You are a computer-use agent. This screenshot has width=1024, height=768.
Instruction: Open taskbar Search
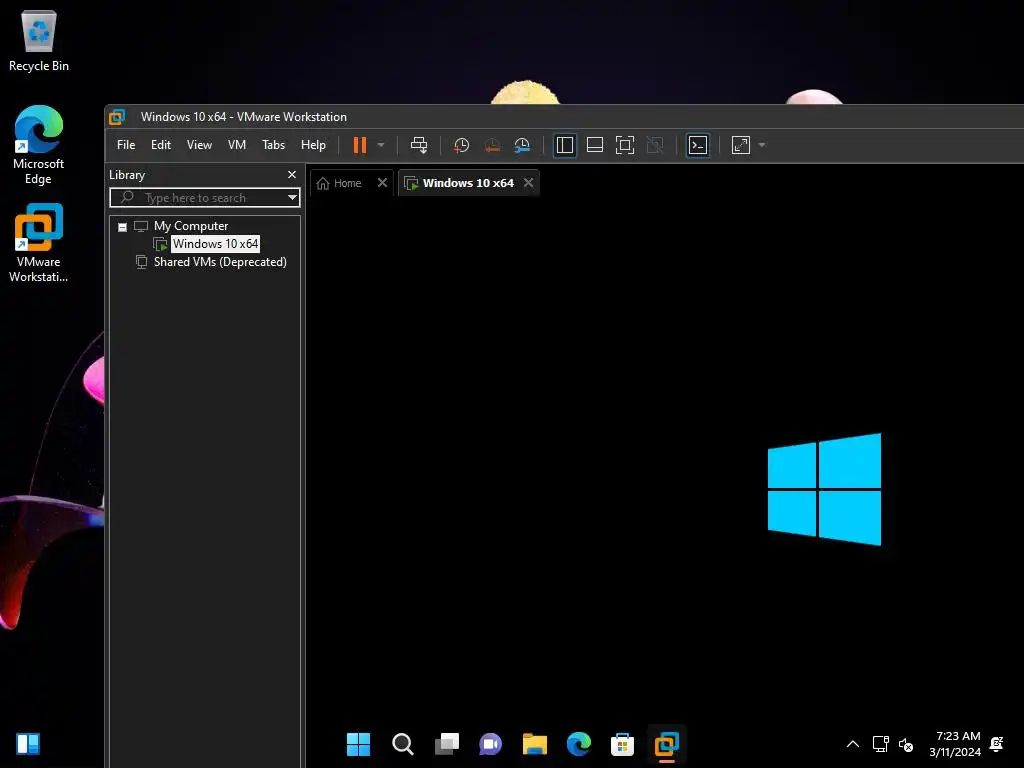[403, 744]
